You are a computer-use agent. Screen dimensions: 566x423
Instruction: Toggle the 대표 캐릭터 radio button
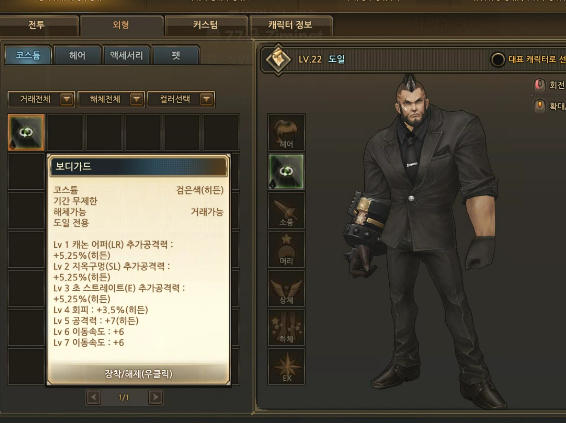(x=498, y=60)
